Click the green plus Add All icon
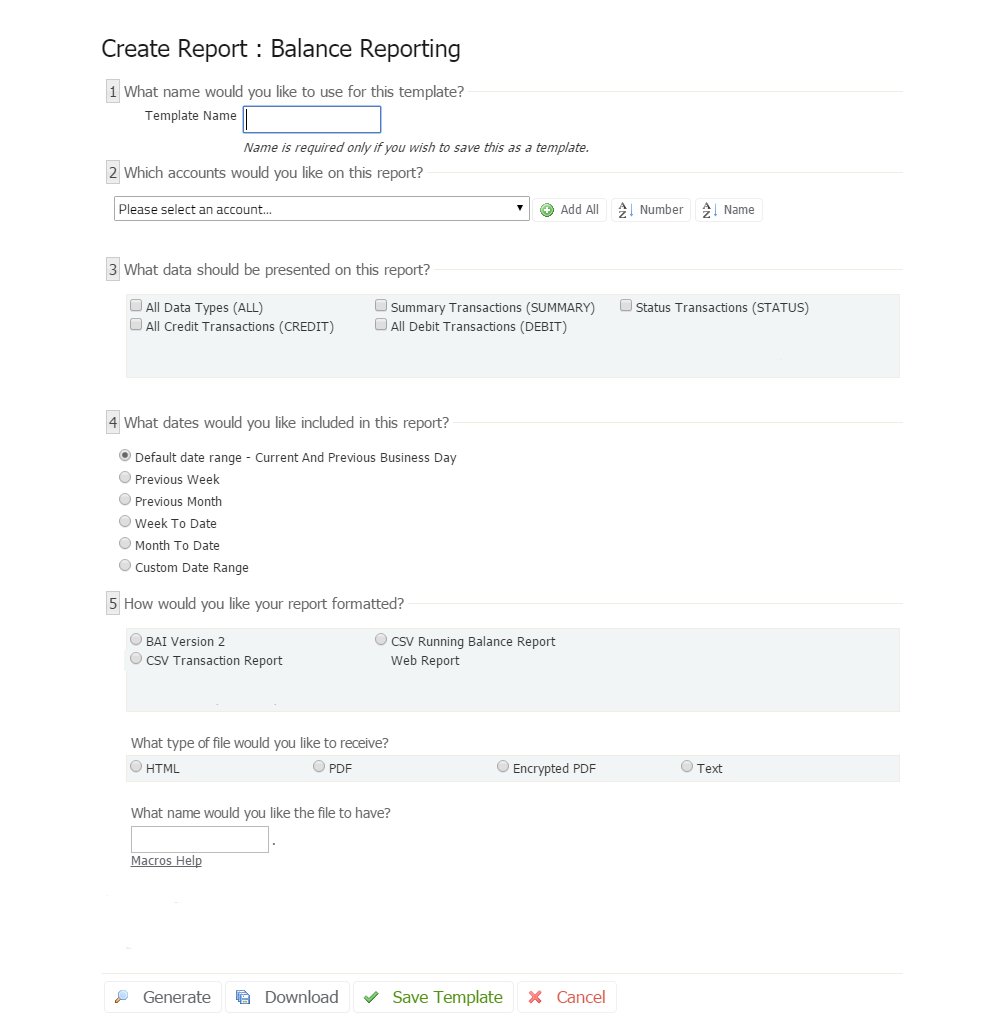The image size is (1000, 1021). pos(547,210)
